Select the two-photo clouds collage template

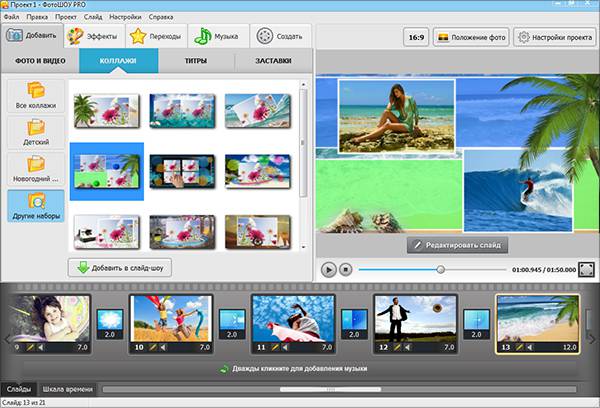[x=182, y=111]
